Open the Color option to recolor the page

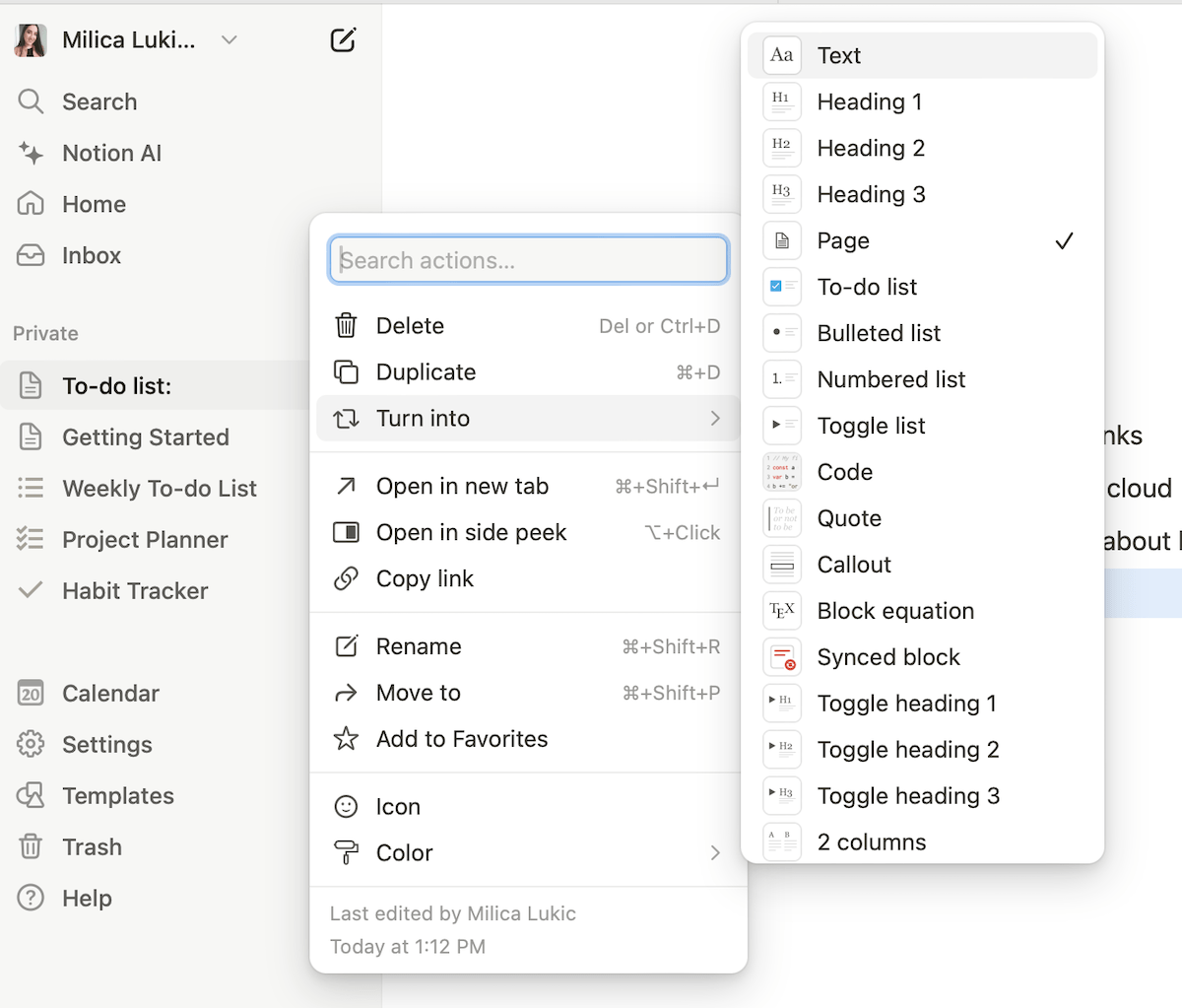coord(403,853)
